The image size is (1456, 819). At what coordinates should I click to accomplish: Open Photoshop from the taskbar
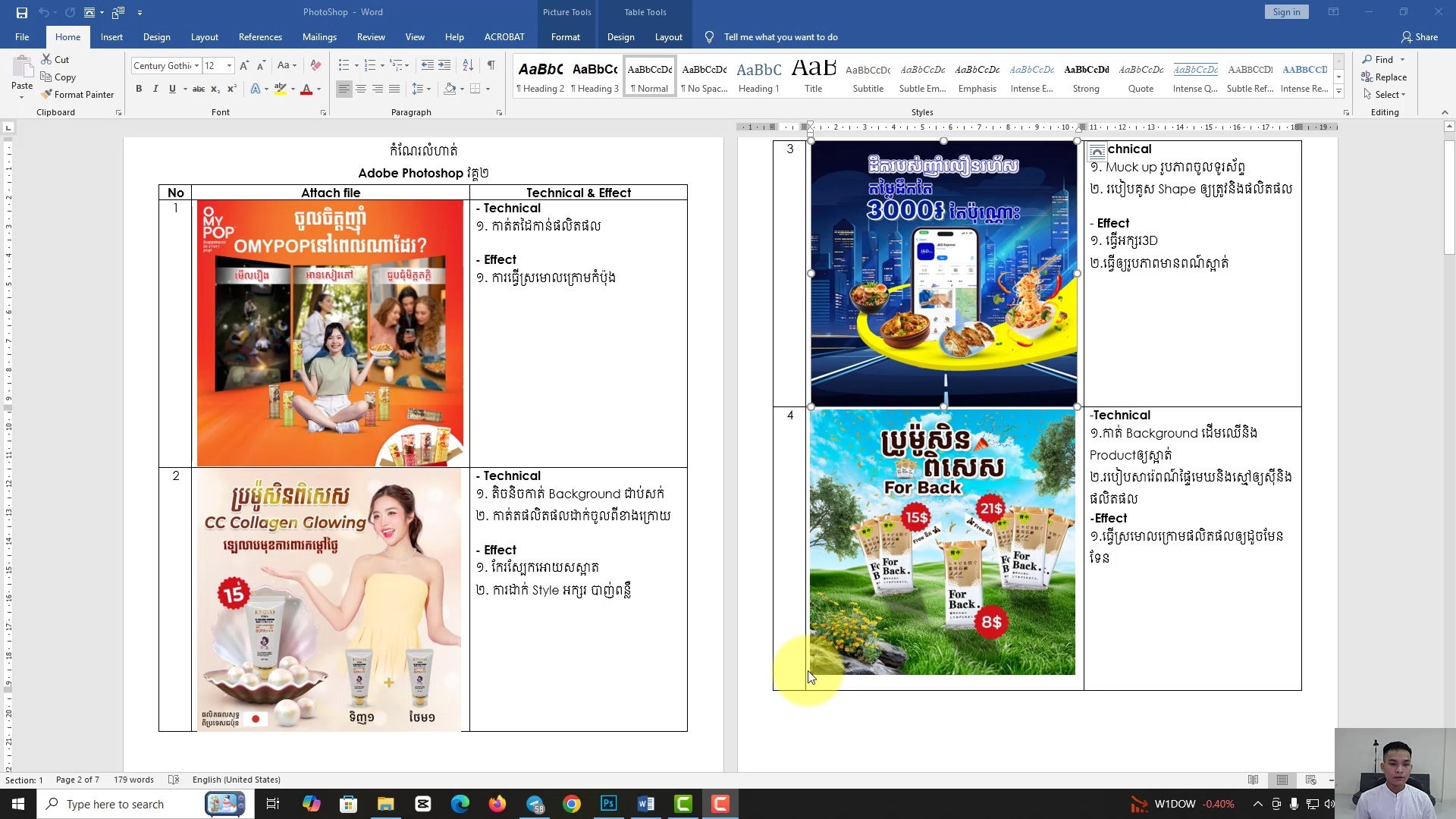pyautogui.click(x=608, y=804)
